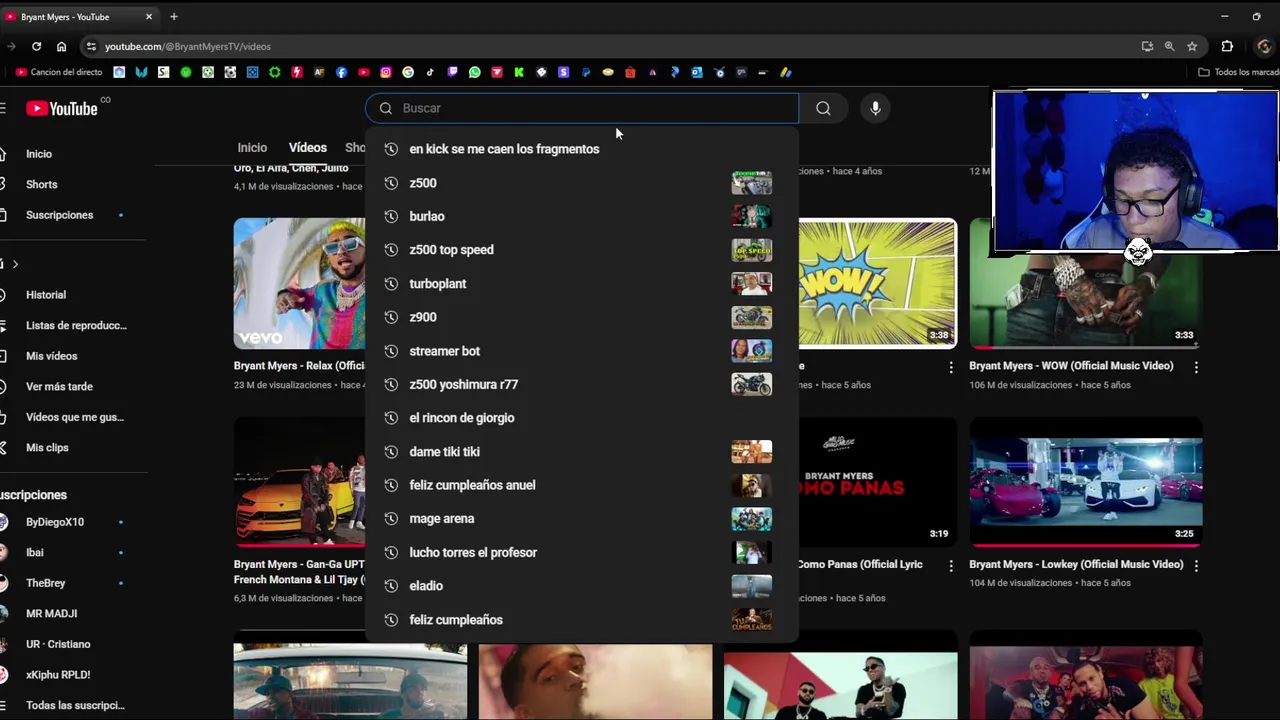
Task: Open options menu for WOW Official Music Video
Action: click(1196, 367)
